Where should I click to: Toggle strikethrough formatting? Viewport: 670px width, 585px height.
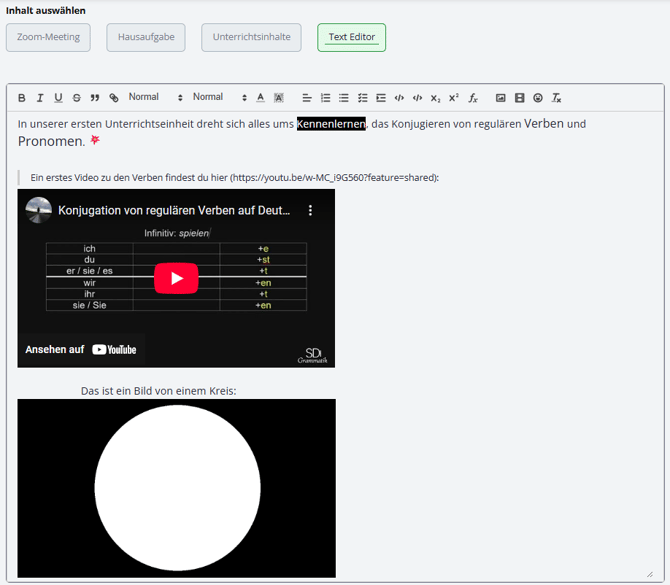(x=77, y=98)
